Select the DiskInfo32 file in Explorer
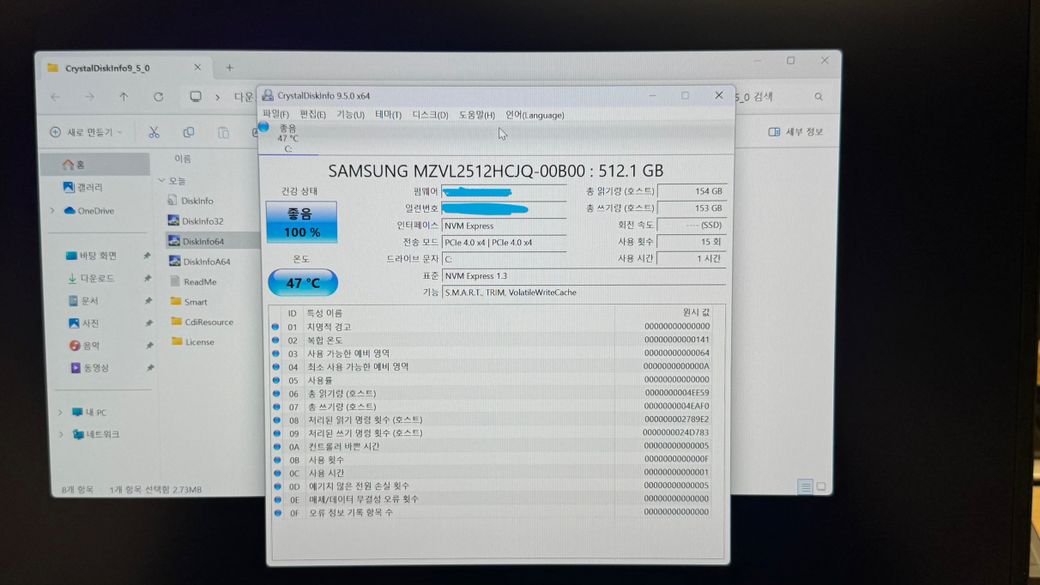This screenshot has width=1040, height=585. pyautogui.click(x=196, y=221)
